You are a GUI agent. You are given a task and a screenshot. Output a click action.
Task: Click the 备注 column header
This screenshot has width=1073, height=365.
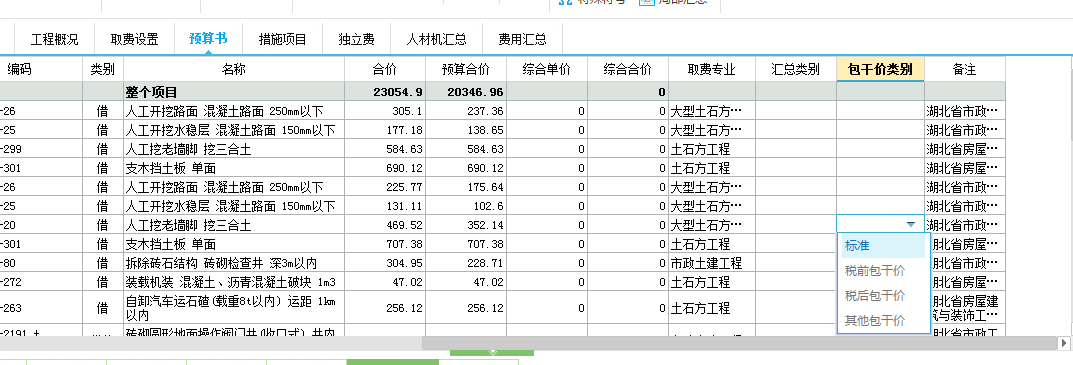(x=964, y=69)
